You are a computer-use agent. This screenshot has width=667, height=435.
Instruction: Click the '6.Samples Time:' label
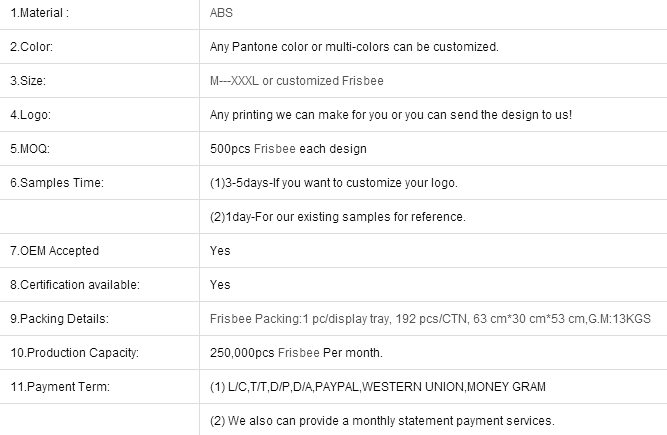coord(56,183)
